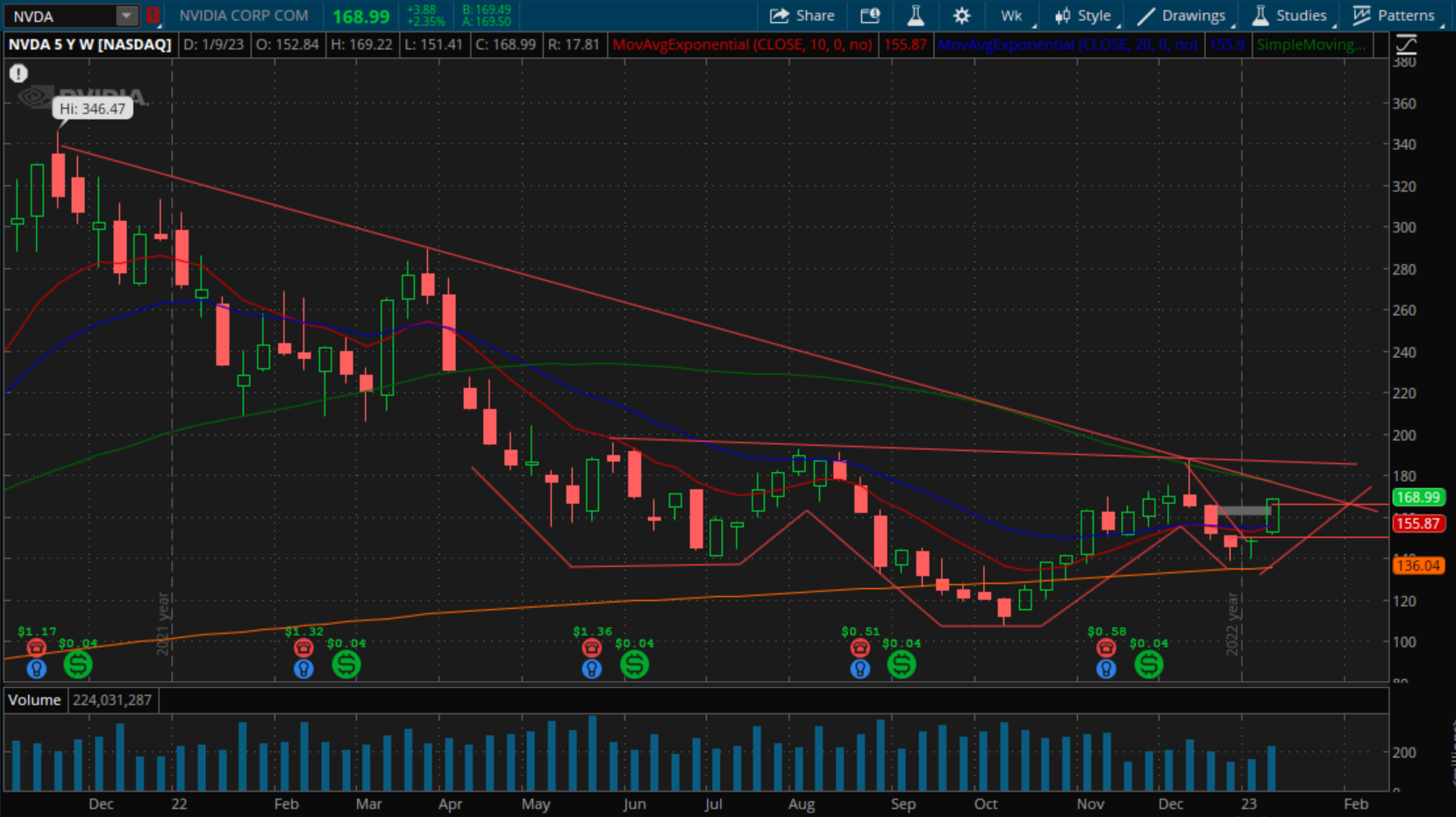Screen dimensions: 1456x817
Task: Click the blue lightbulb icon below $1.36 earnings
Action: (592, 669)
